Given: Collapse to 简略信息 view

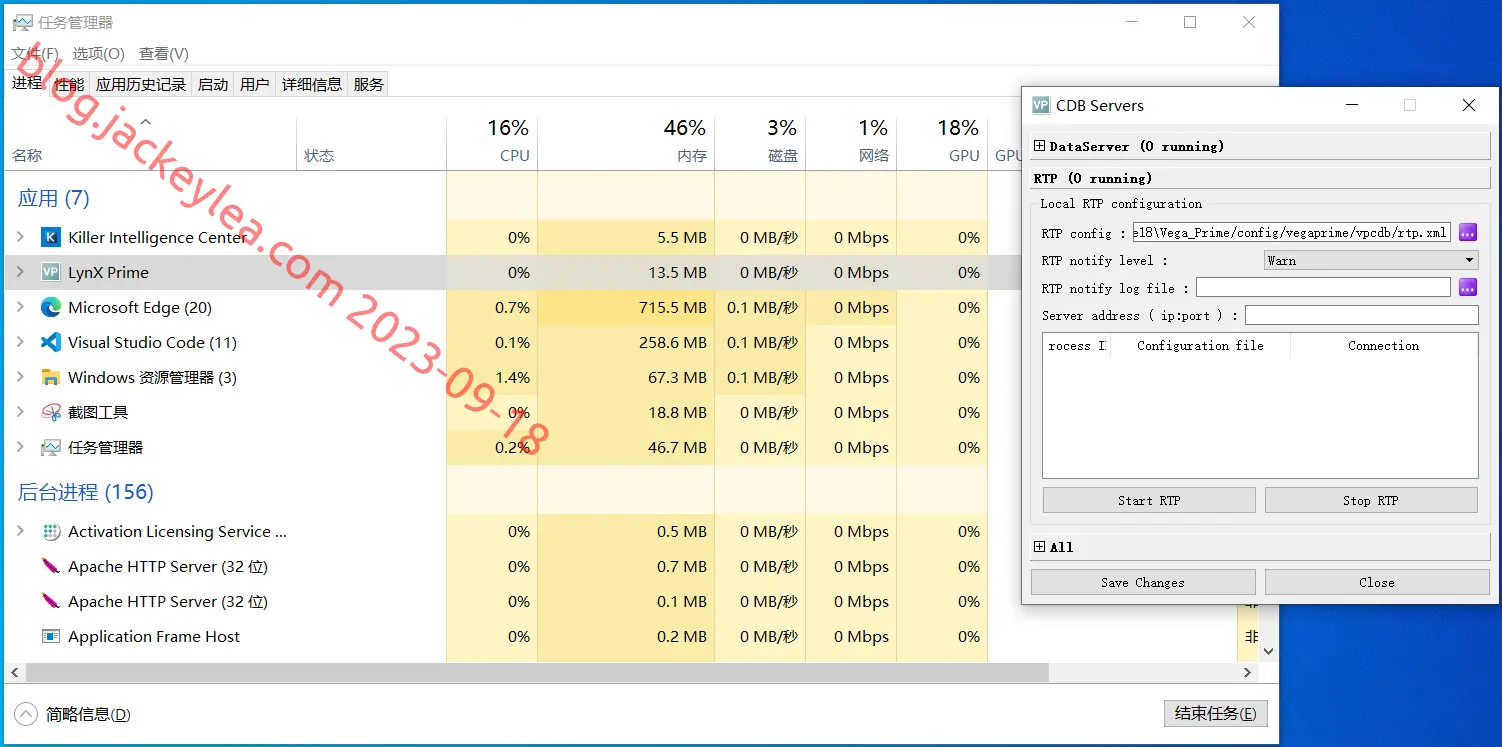Looking at the screenshot, I should [73, 715].
